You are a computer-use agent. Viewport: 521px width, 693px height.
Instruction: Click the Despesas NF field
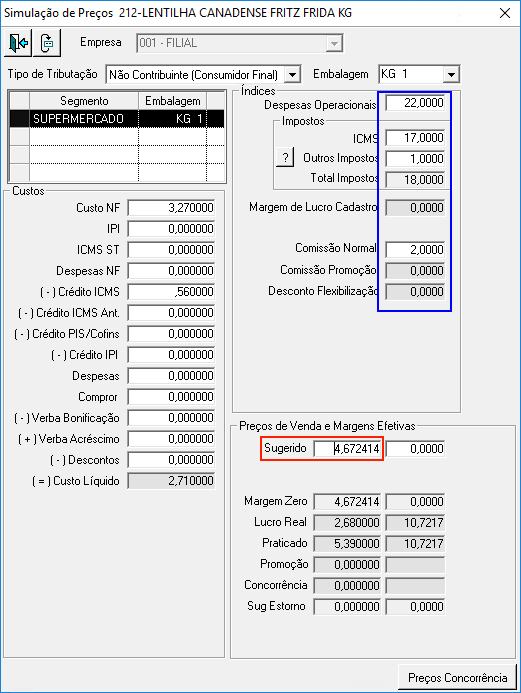[x=171, y=271]
